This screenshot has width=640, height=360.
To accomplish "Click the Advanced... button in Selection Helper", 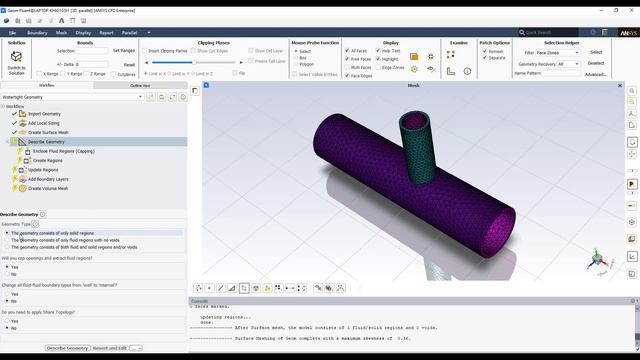I will (x=596, y=74).
